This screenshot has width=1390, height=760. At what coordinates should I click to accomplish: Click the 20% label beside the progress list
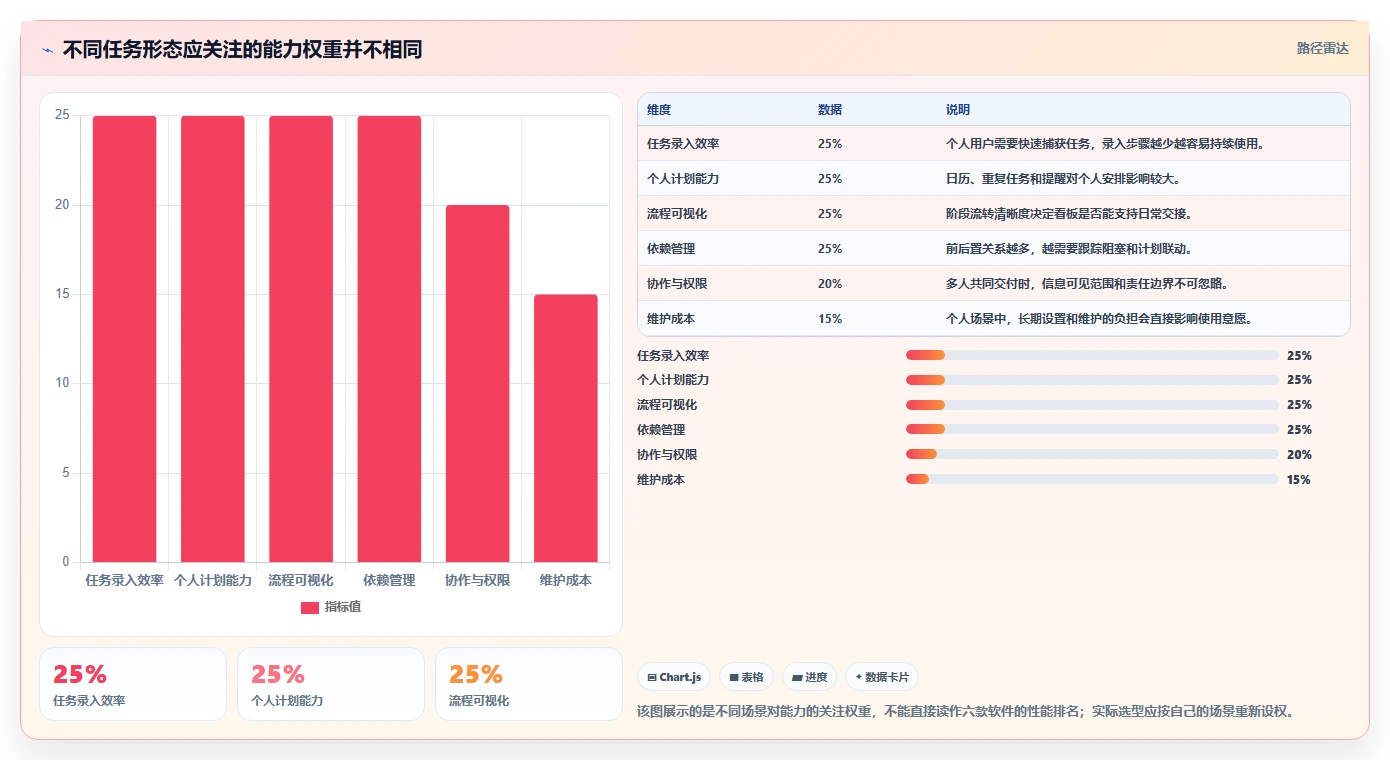point(1299,455)
